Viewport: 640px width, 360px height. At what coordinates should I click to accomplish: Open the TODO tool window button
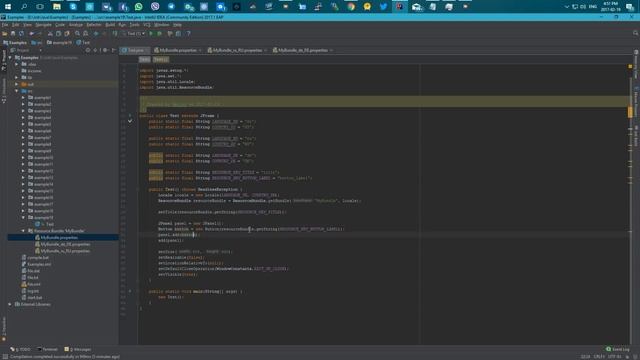(20, 349)
